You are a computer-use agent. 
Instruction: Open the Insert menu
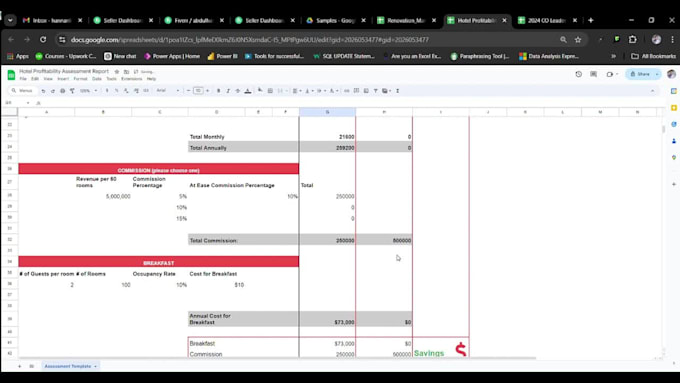tap(63, 79)
